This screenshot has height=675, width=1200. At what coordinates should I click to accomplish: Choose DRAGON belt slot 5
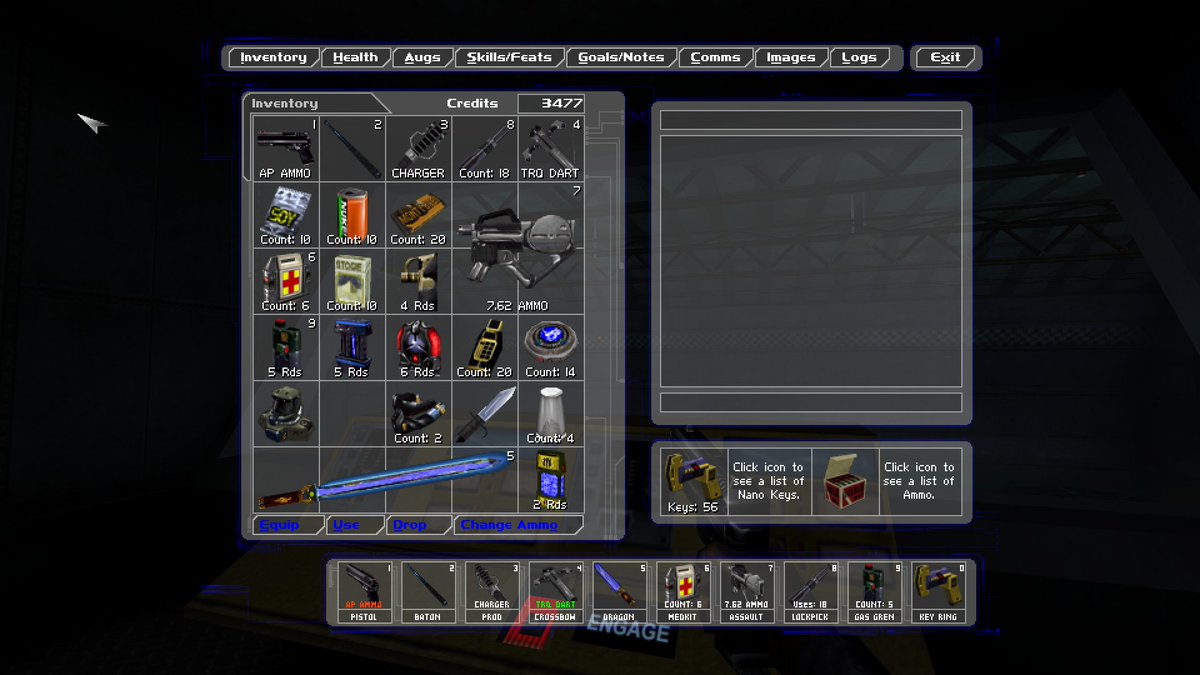click(618, 592)
